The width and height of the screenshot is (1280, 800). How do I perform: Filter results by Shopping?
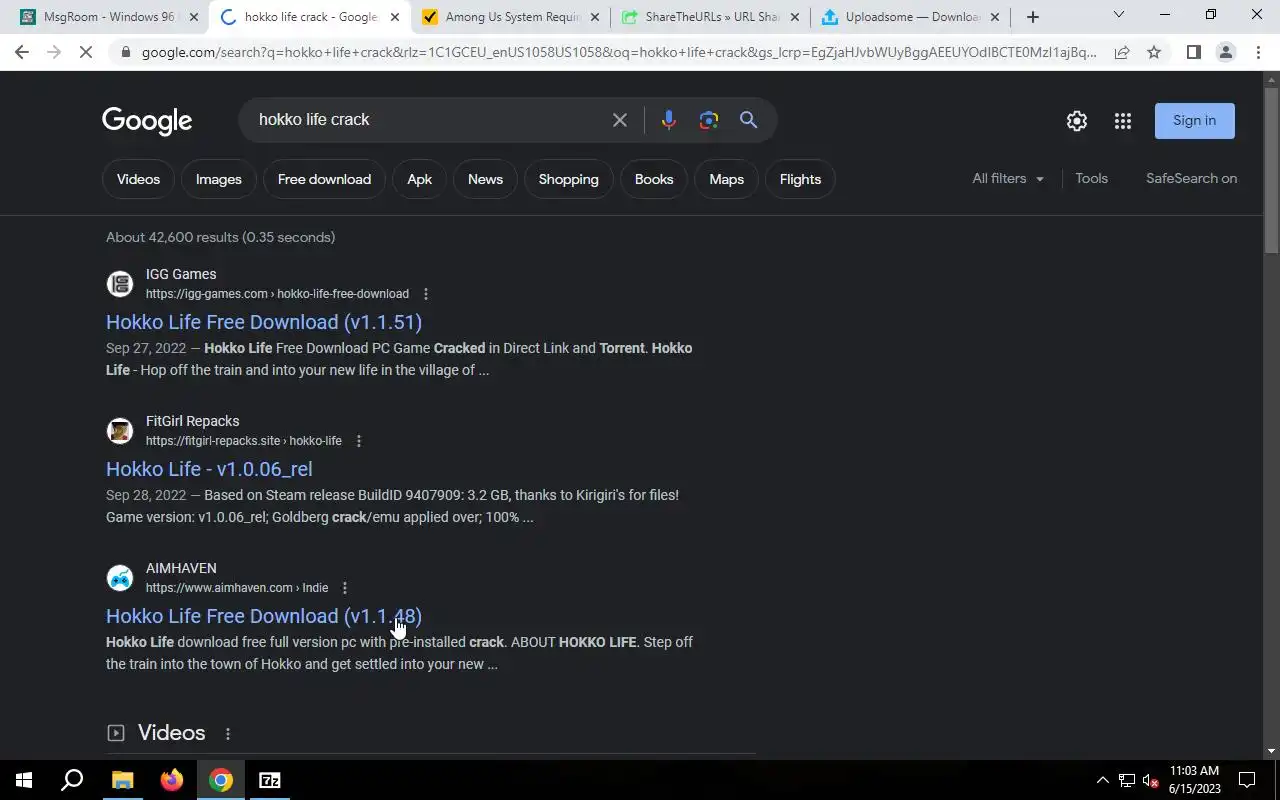point(568,180)
